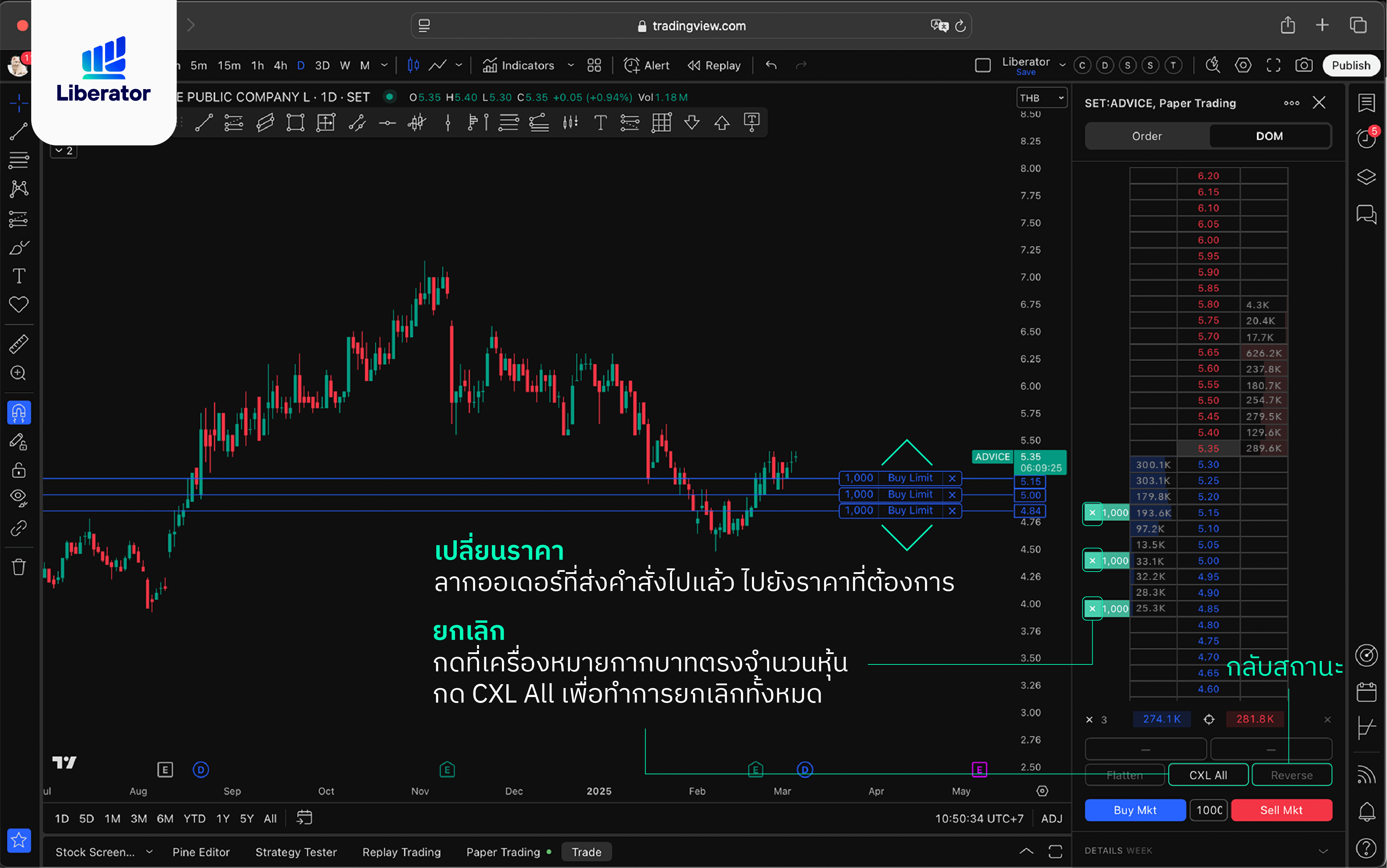Image resolution: width=1387 pixels, height=868 pixels.
Task: Activate the Zoom in tool
Action: (18, 373)
